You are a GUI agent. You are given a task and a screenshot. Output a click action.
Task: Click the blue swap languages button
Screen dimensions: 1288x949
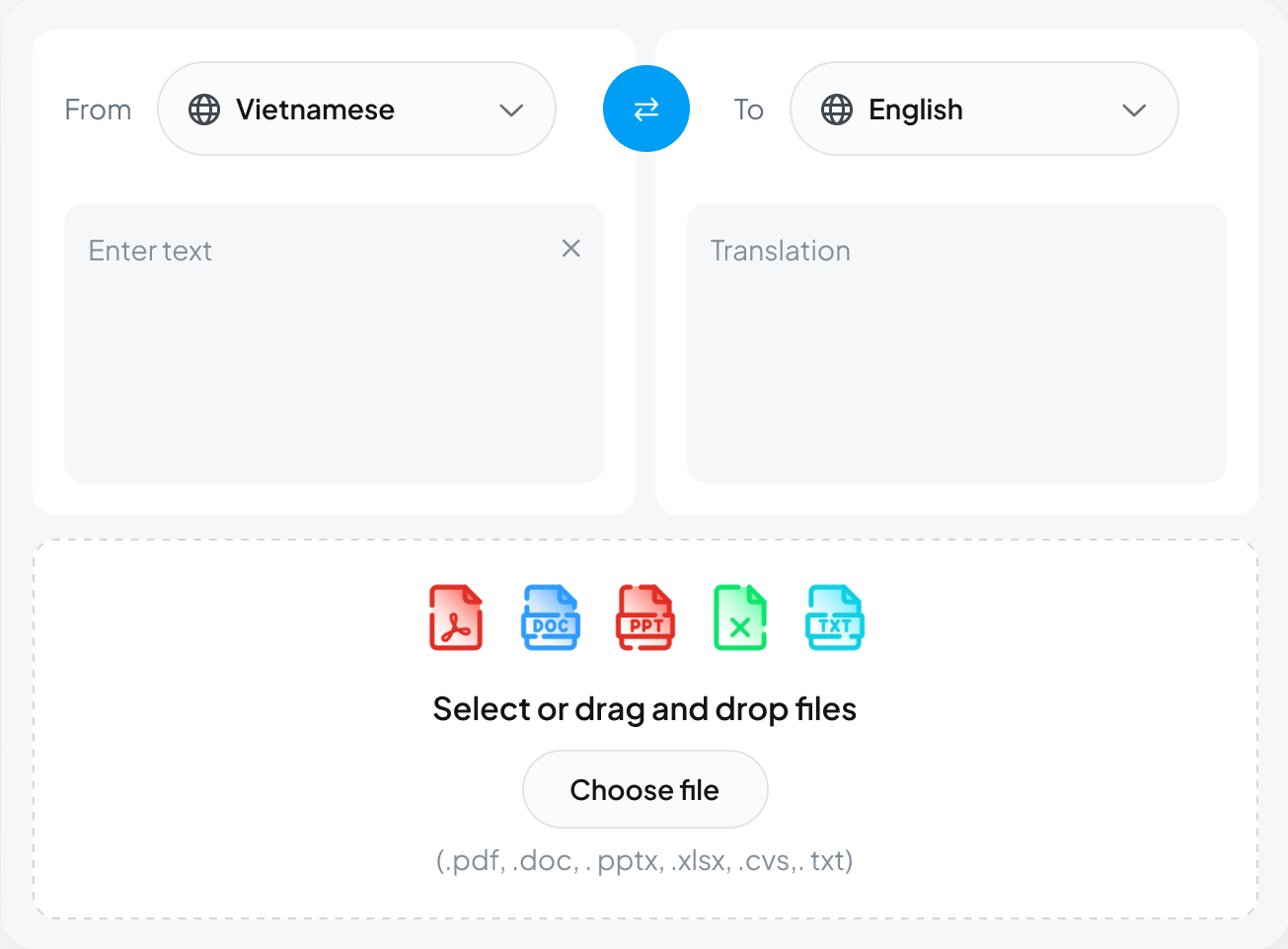coord(646,109)
